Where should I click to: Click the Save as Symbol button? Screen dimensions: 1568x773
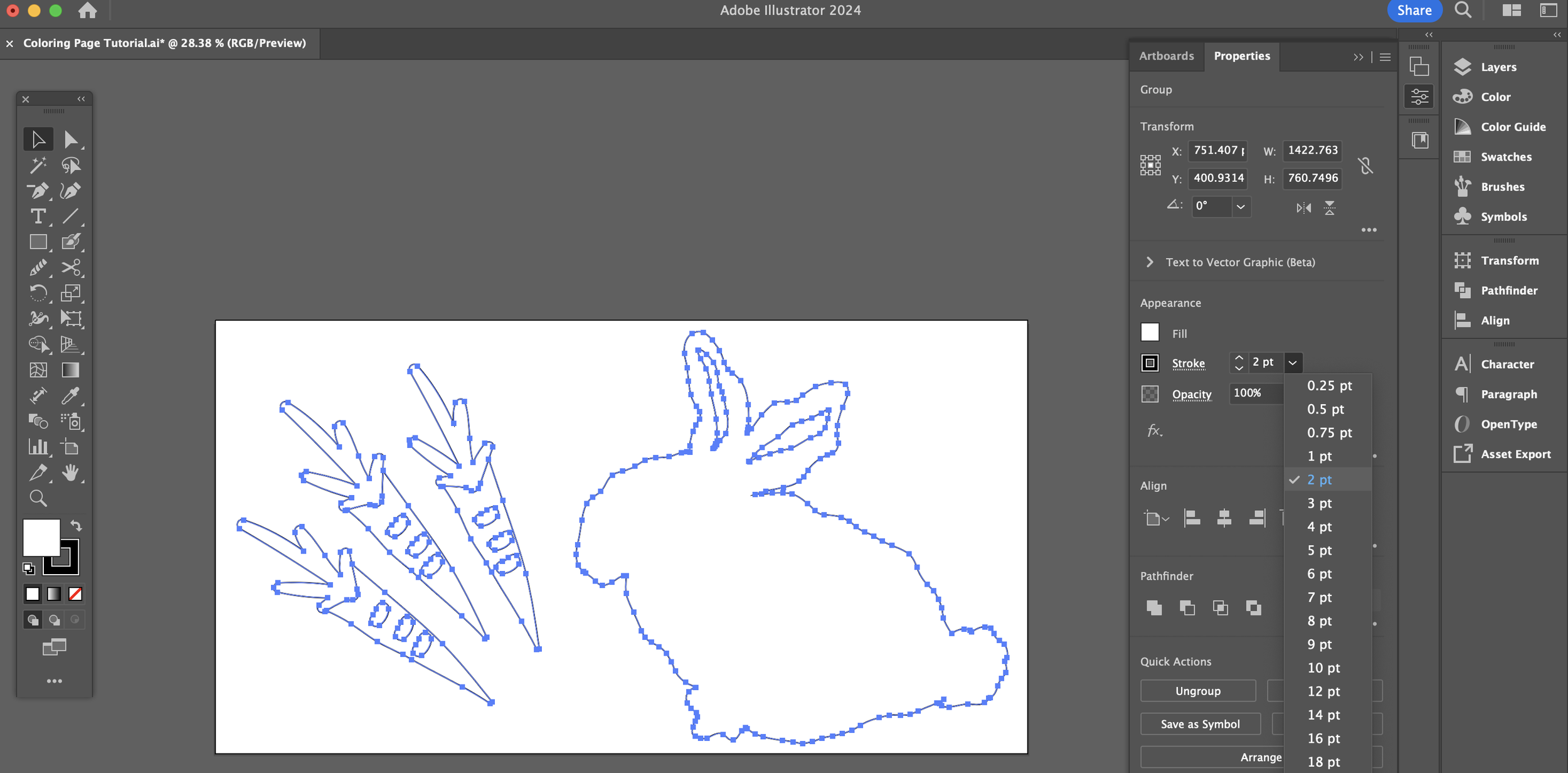[x=1199, y=724]
